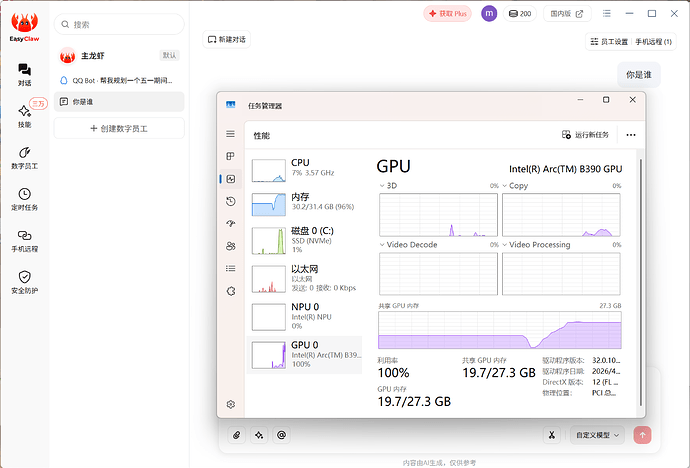
Task: Select the 磁盘 0 (C:) item
Action: [305, 240]
